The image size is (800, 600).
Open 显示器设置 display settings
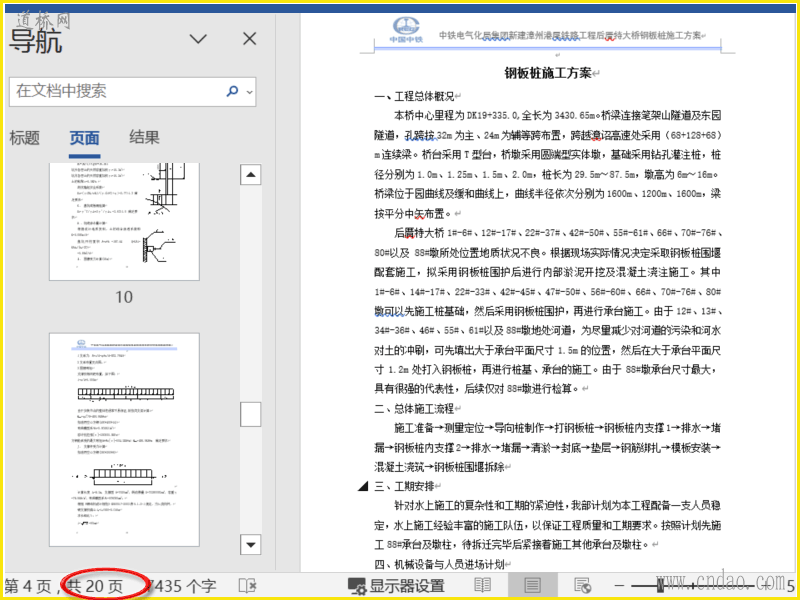coord(396,586)
